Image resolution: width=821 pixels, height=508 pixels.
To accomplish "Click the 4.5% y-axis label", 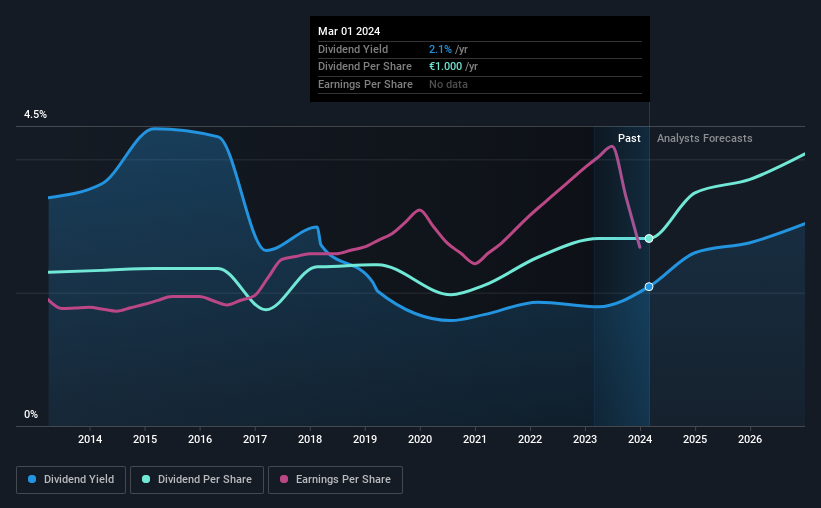I will click(35, 114).
